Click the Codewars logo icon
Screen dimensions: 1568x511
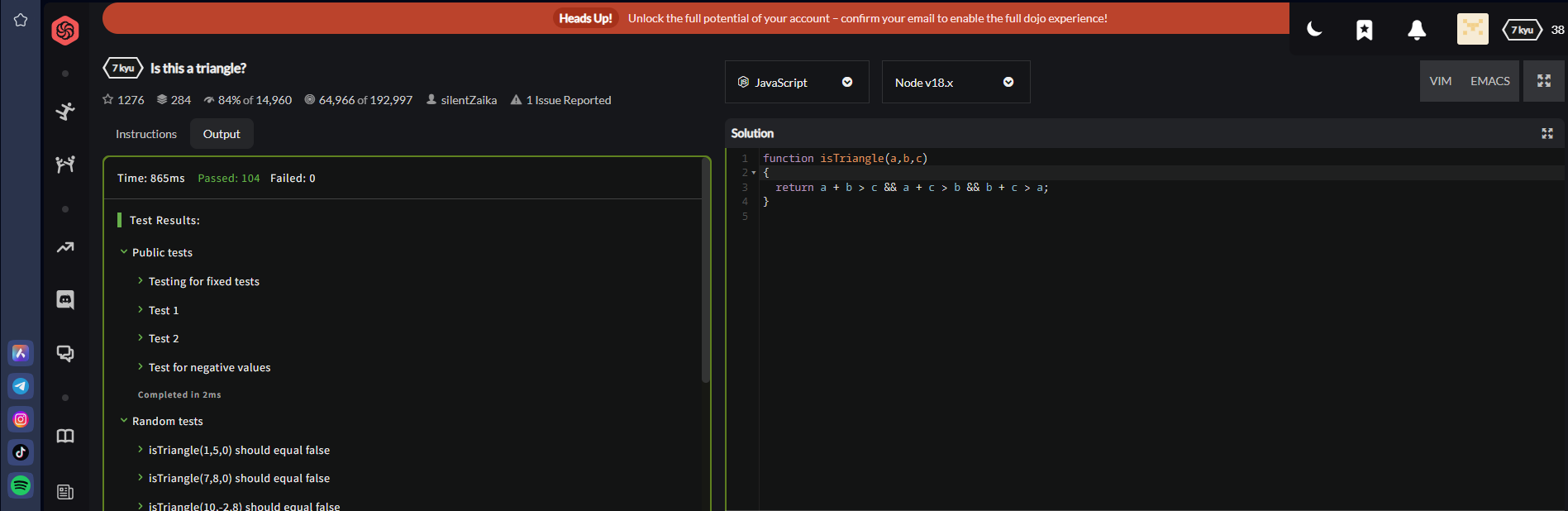coord(65,31)
